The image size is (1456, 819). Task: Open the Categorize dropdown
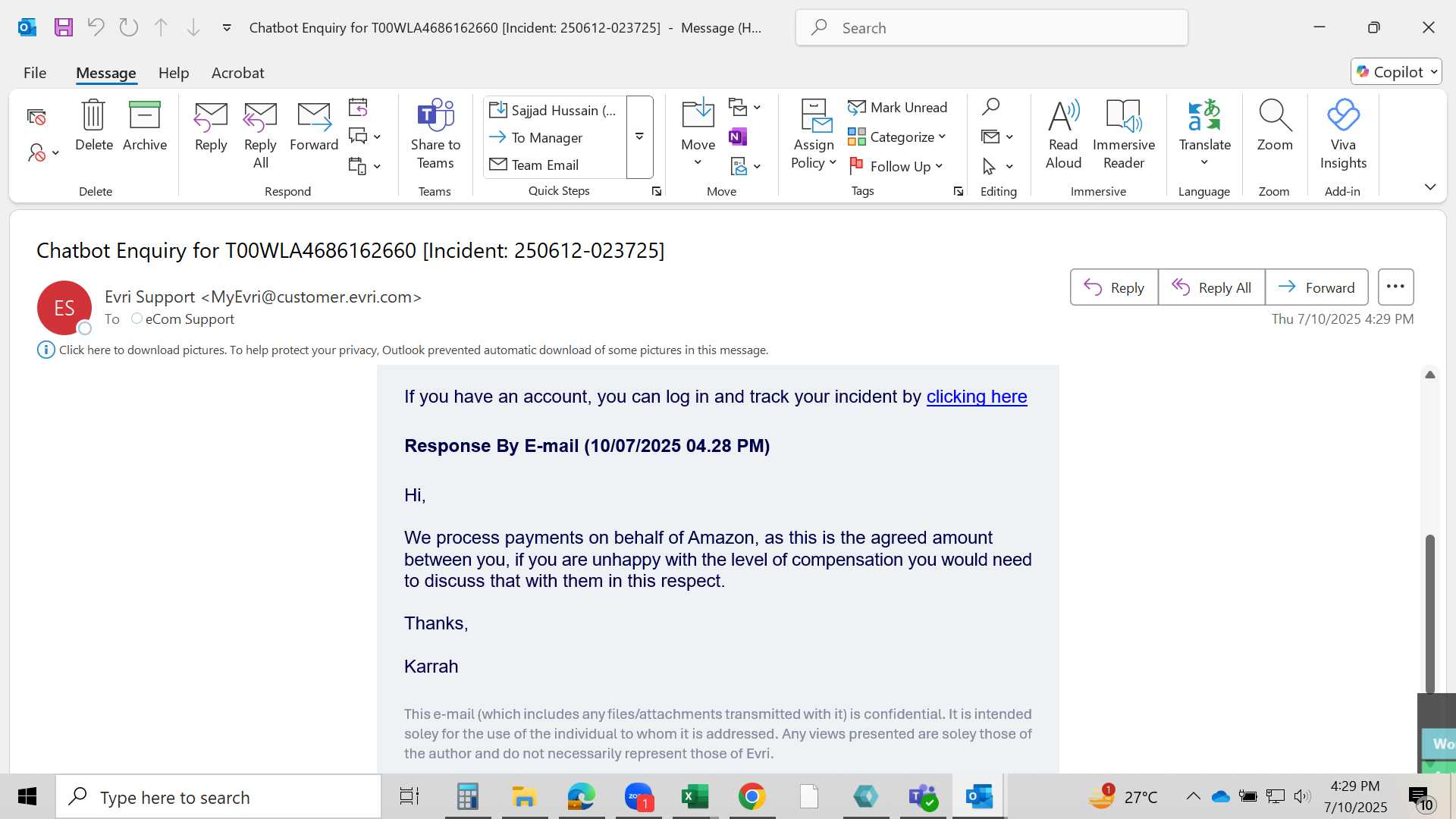pyautogui.click(x=897, y=136)
